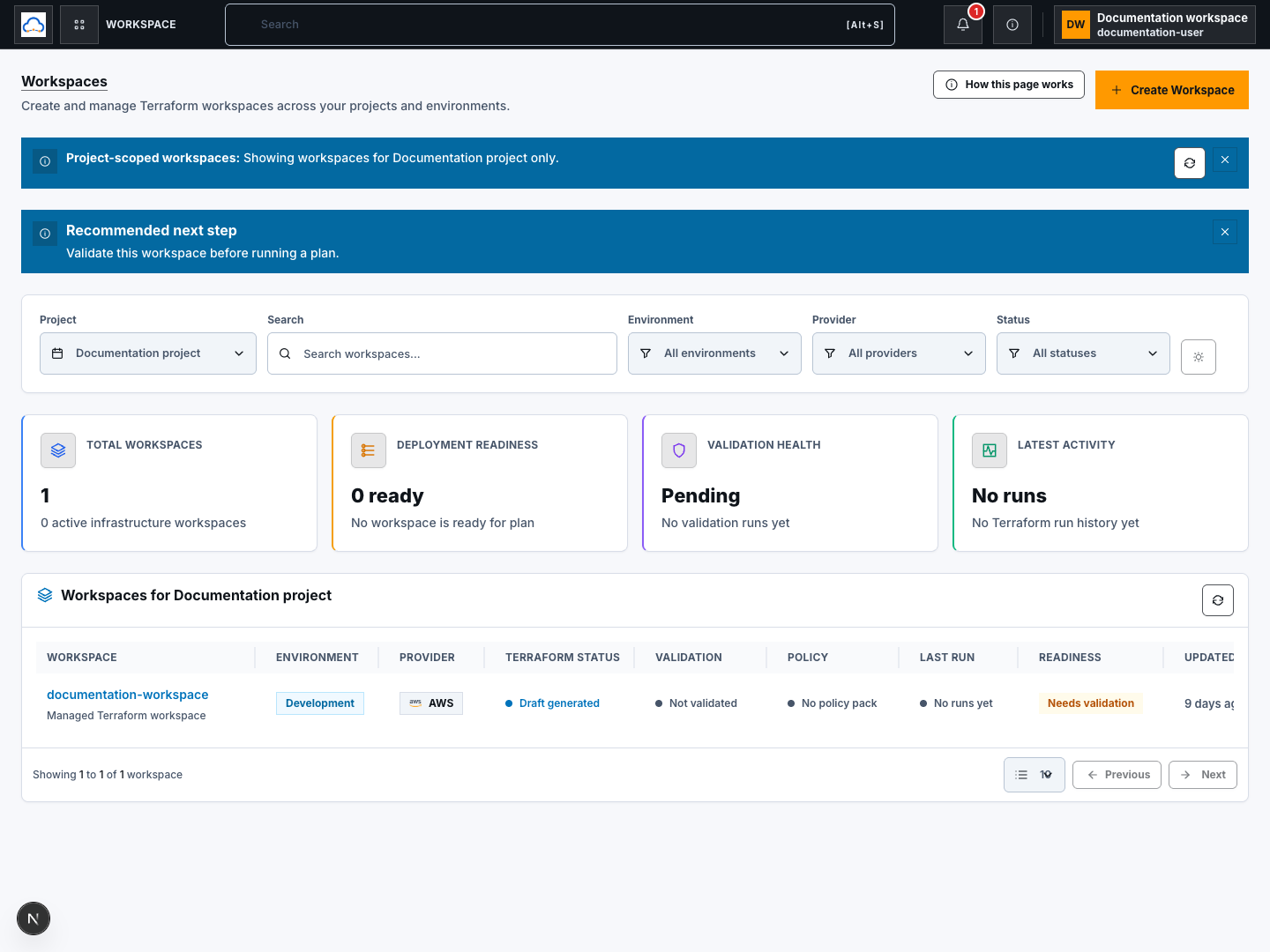Click the cloud logo icon

(34, 25)
